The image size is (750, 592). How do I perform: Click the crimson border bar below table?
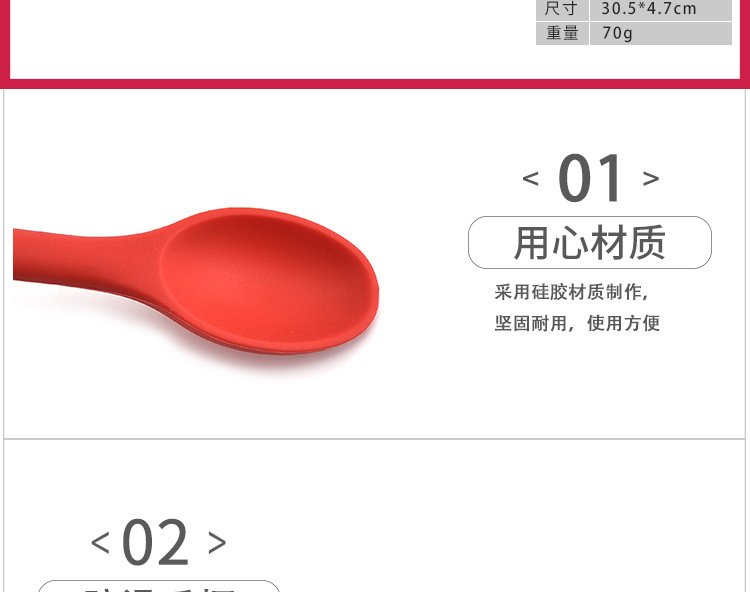click(375, 84)
